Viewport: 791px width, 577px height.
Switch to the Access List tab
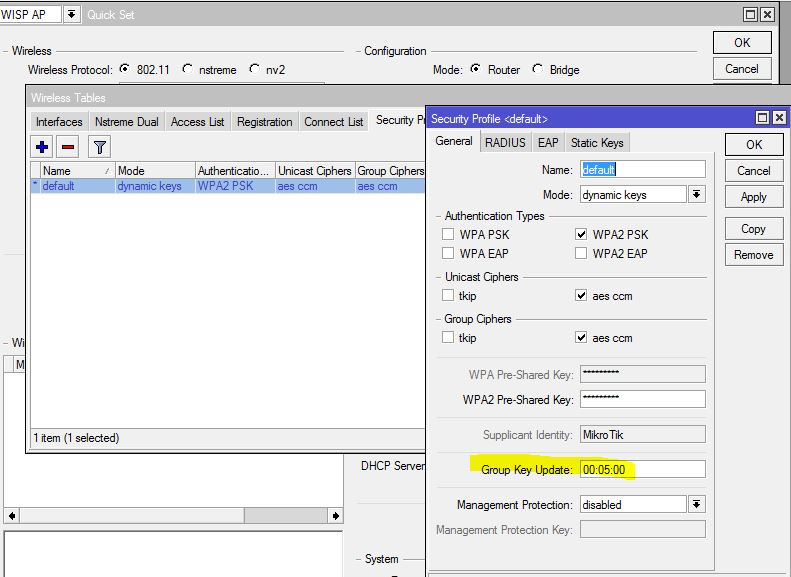197,122
